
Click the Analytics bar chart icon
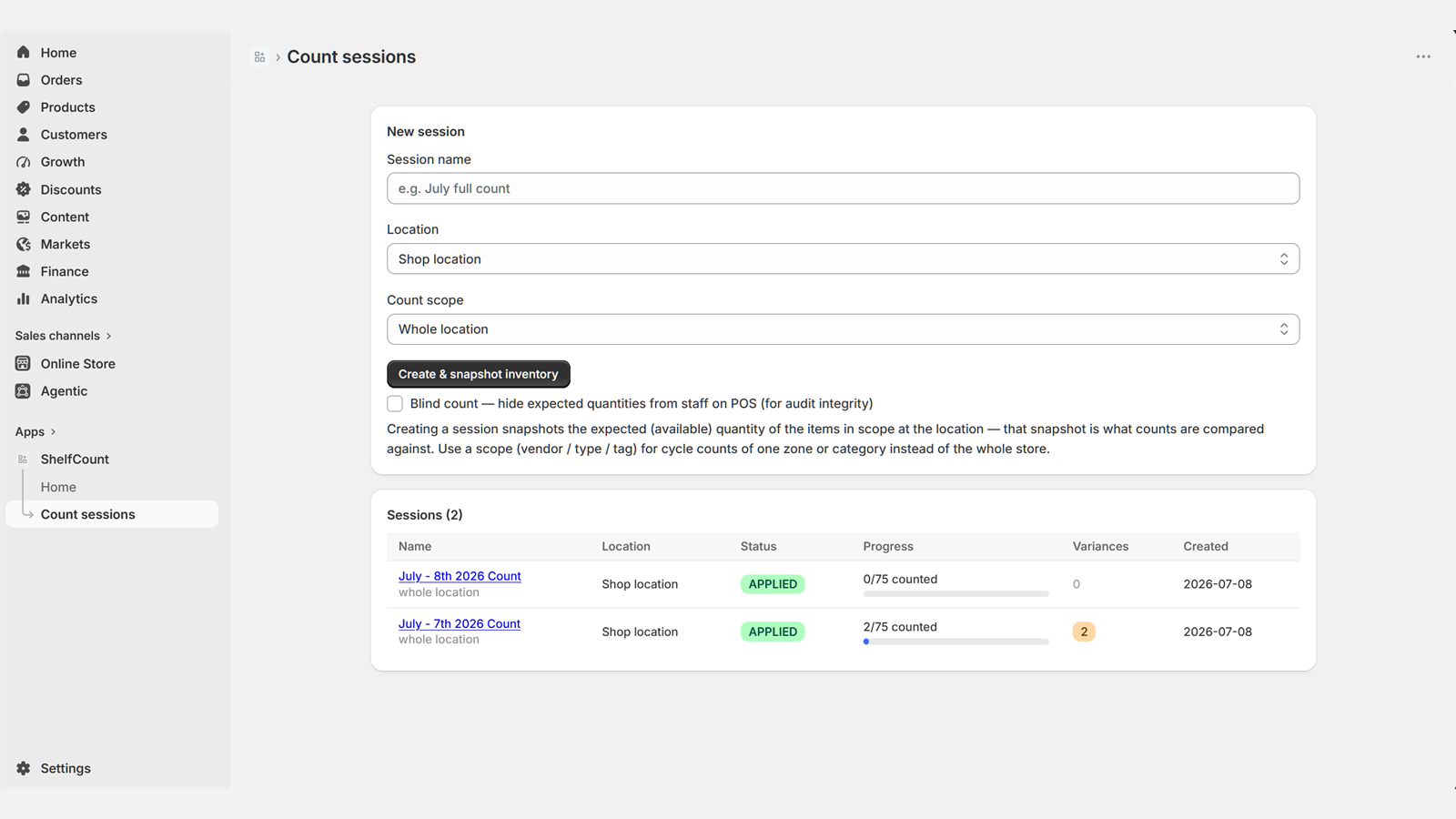click(24, 298)
